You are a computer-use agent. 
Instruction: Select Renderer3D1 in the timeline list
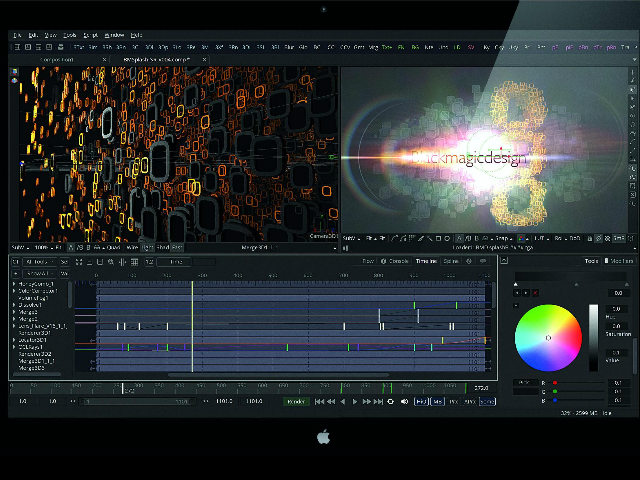pos(34,333)
